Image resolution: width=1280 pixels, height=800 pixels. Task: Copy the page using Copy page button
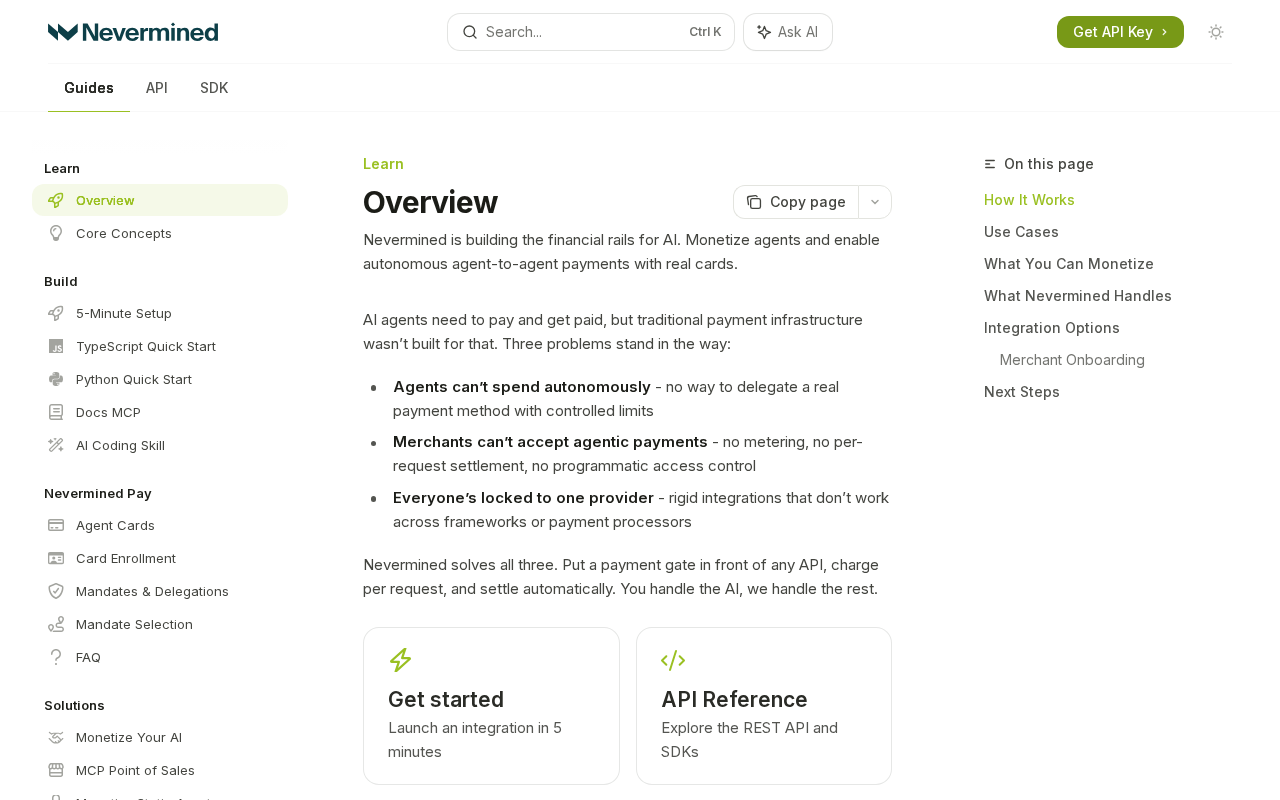click(797, 202)
